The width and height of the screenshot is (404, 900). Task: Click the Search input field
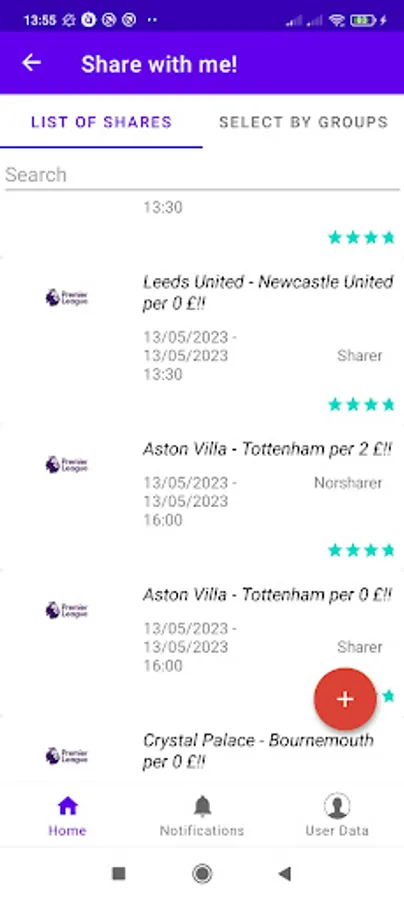(x=202, y=174)
